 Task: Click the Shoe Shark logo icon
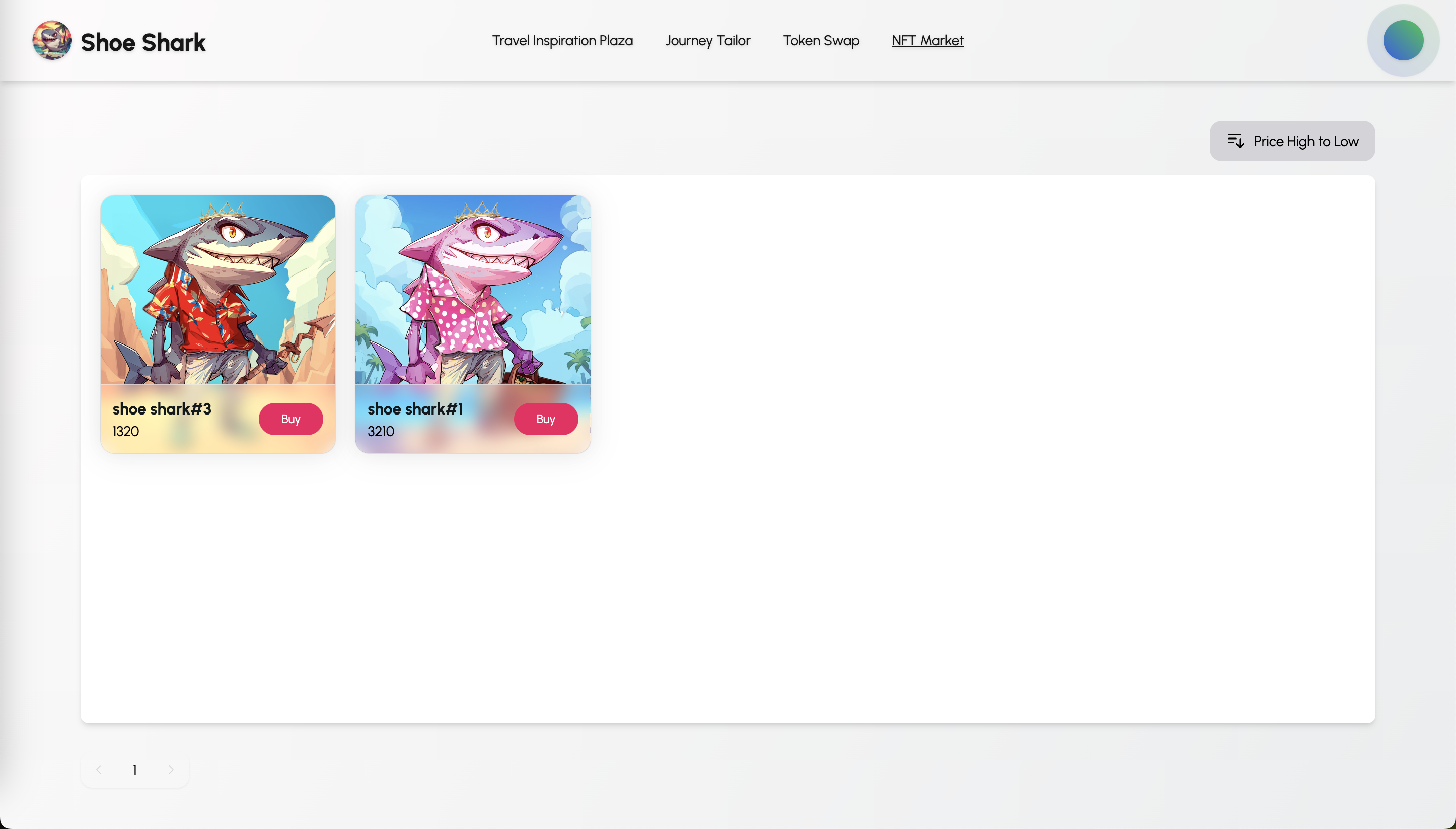pos(52,40)
